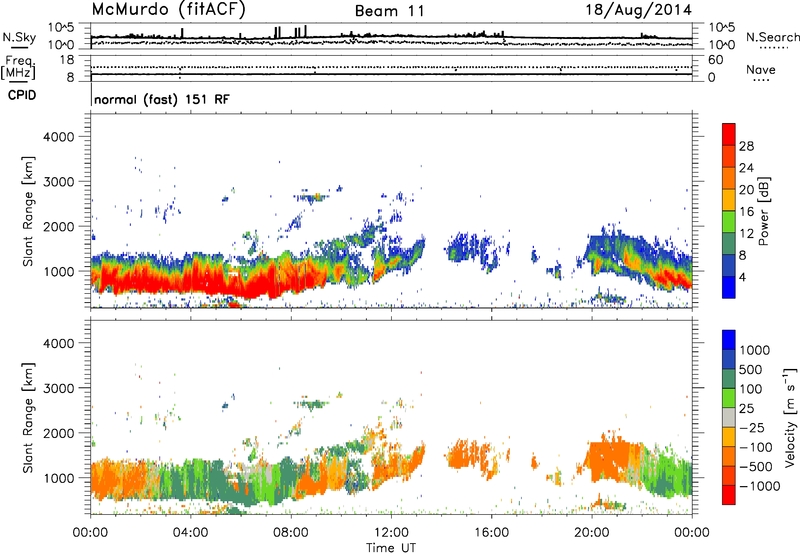Select the dark blue 4–8 dB power band
The image size is (800, 554).
point(729,265)
